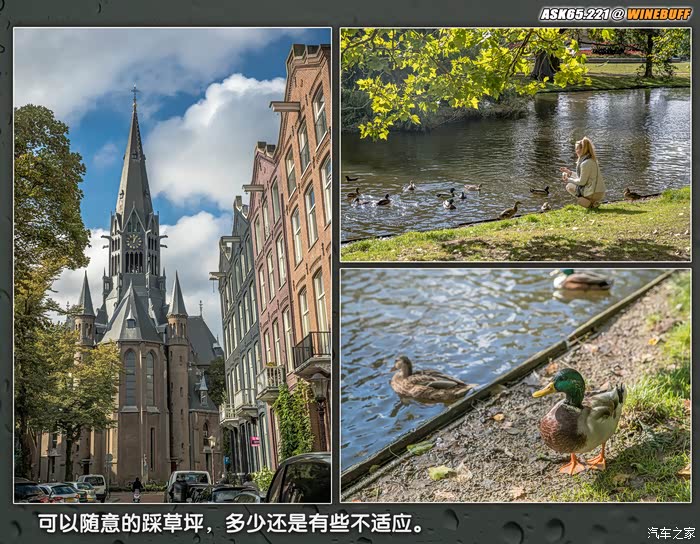
Task: Click the Chinese caption text below the photos
Action: click(230, 523)
